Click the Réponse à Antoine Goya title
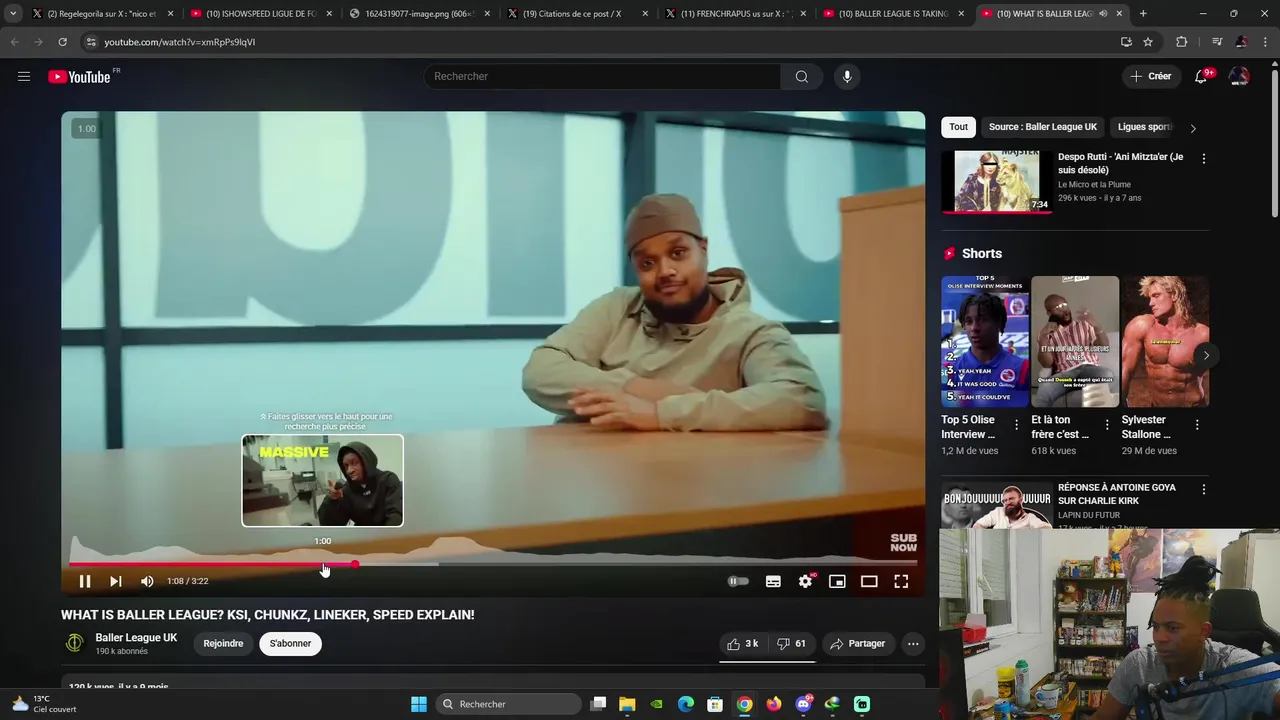The image size is (1280, 720). [x=1117, y=494]
